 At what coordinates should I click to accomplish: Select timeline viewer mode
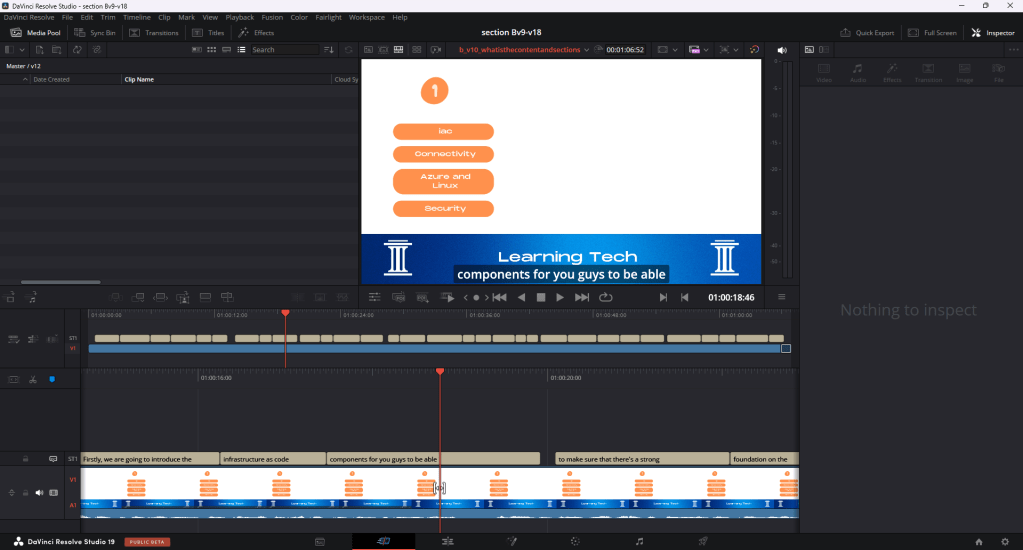(x=398, y=50)
